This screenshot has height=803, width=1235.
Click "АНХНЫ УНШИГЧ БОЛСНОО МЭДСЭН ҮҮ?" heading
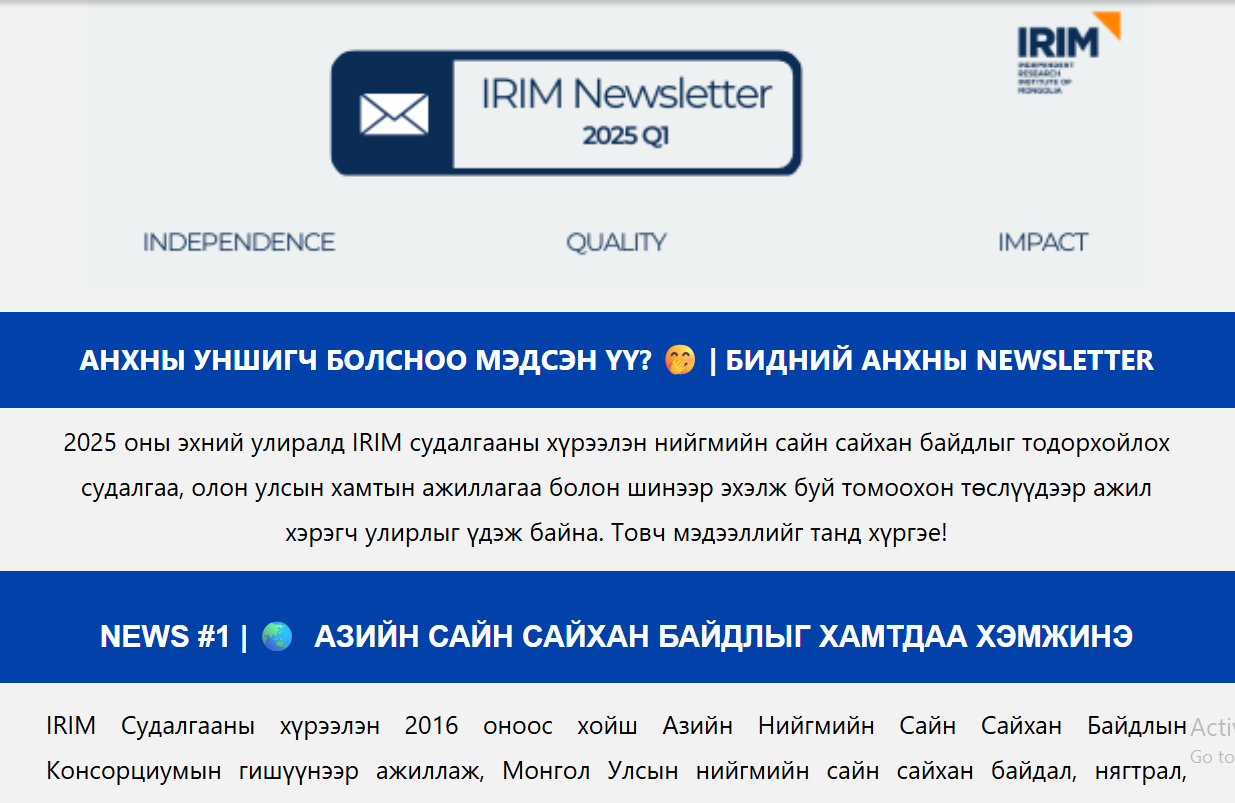(365, 361)
